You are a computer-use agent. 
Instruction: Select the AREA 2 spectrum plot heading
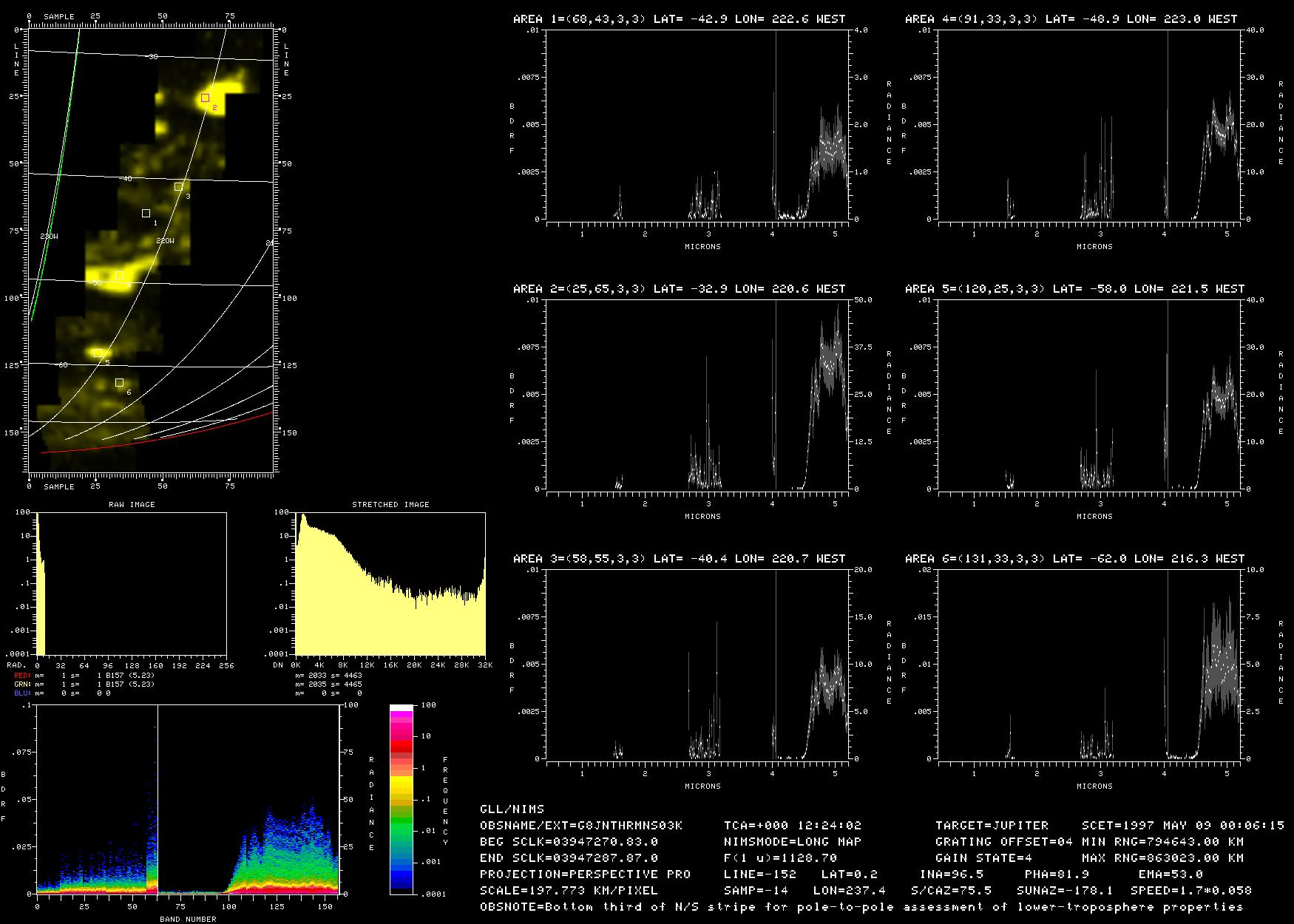(679, 289)
